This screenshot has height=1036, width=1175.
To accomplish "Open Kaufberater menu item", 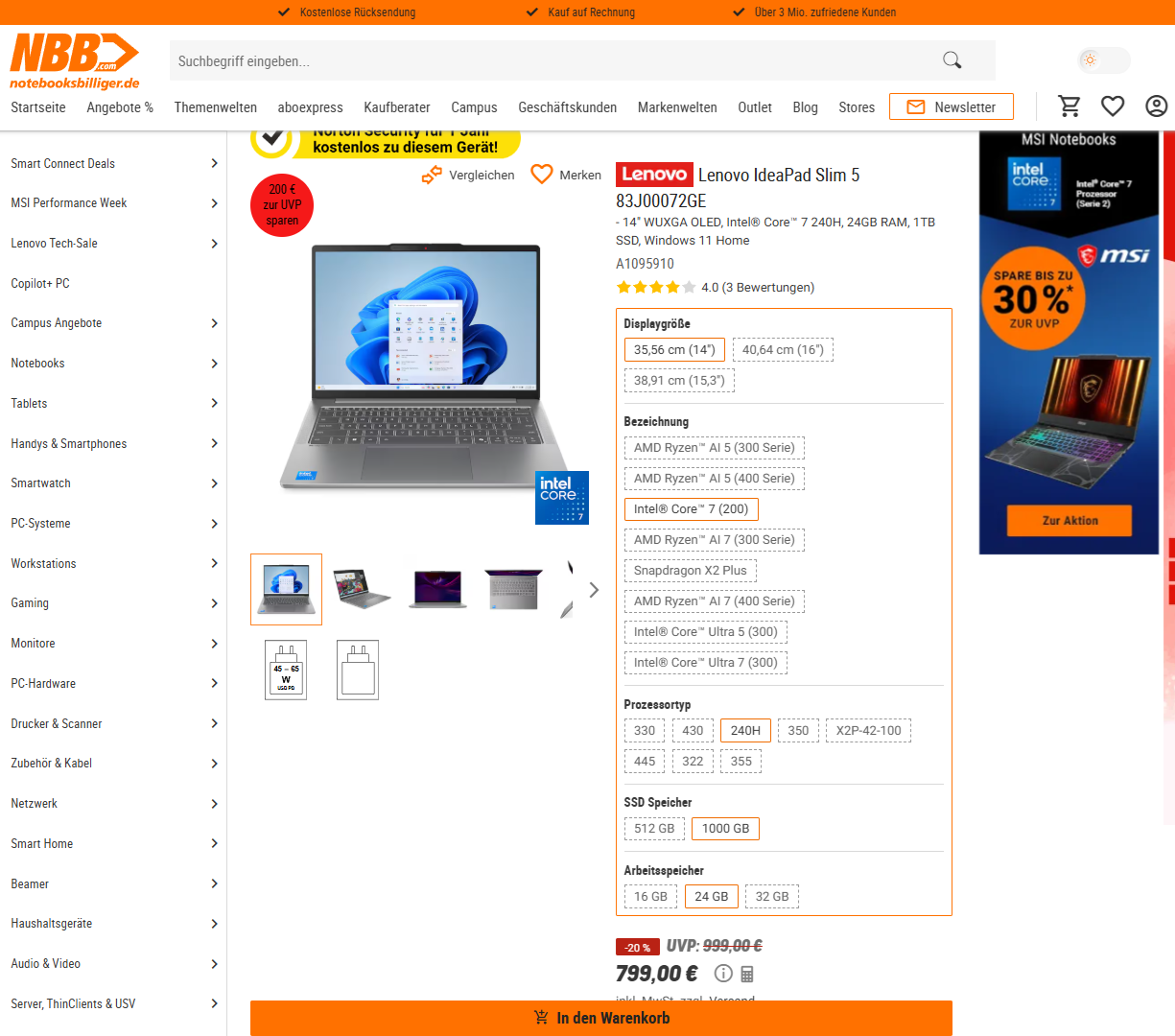I will tap(397, 107).
